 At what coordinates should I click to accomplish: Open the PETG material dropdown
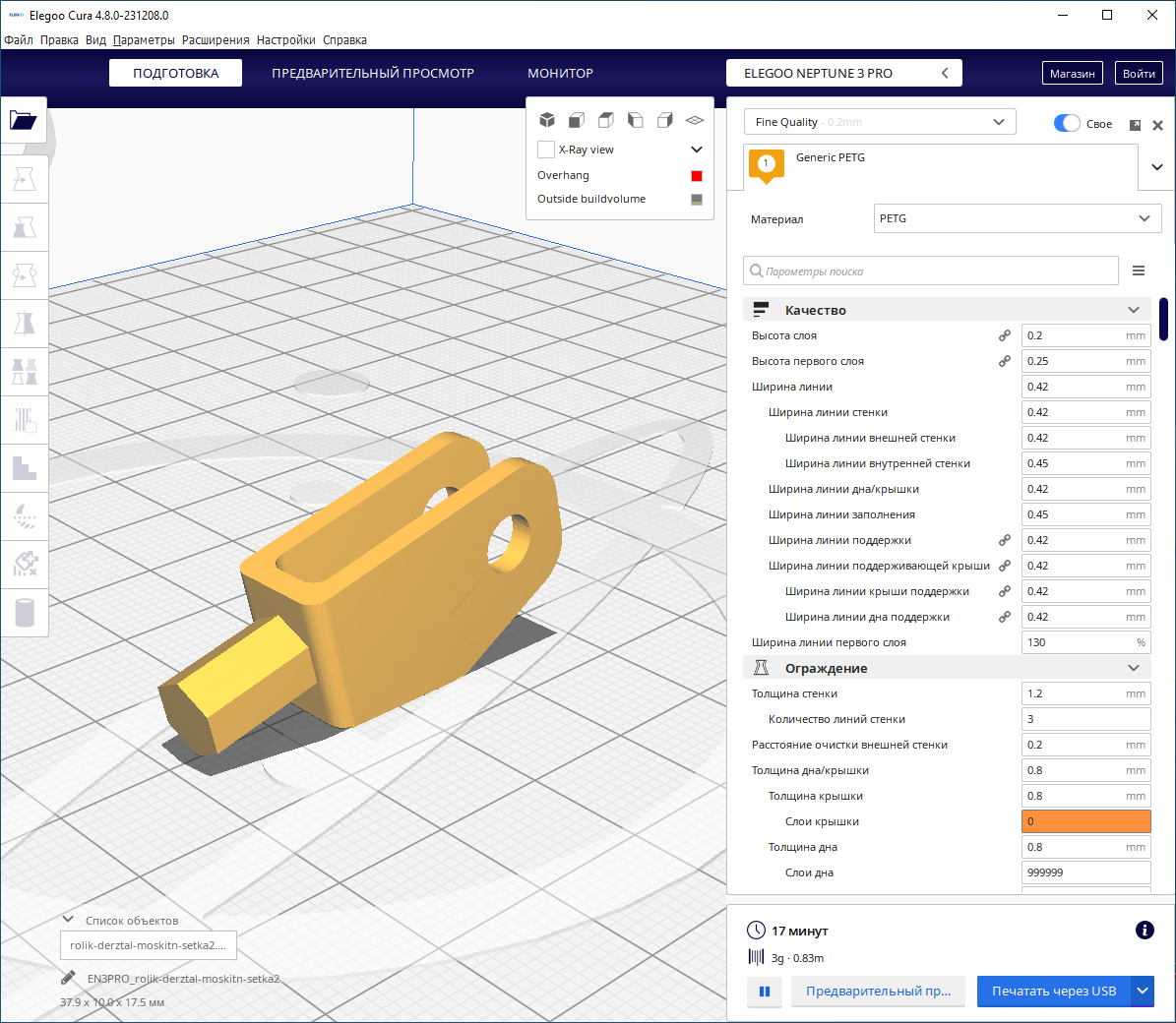point(1017,218)
